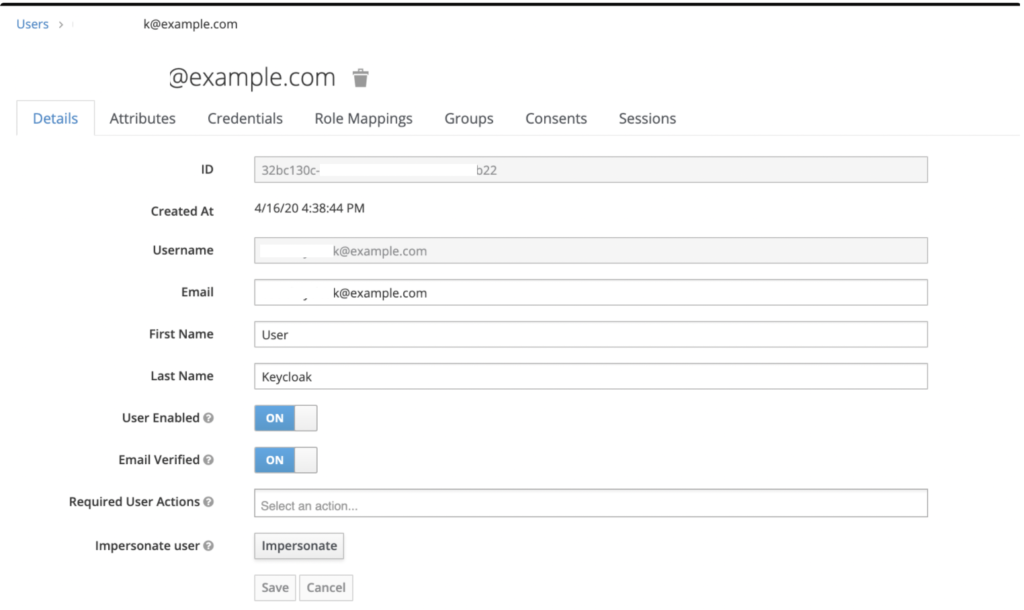Switch to the Attributes tab

click(142, 118)
